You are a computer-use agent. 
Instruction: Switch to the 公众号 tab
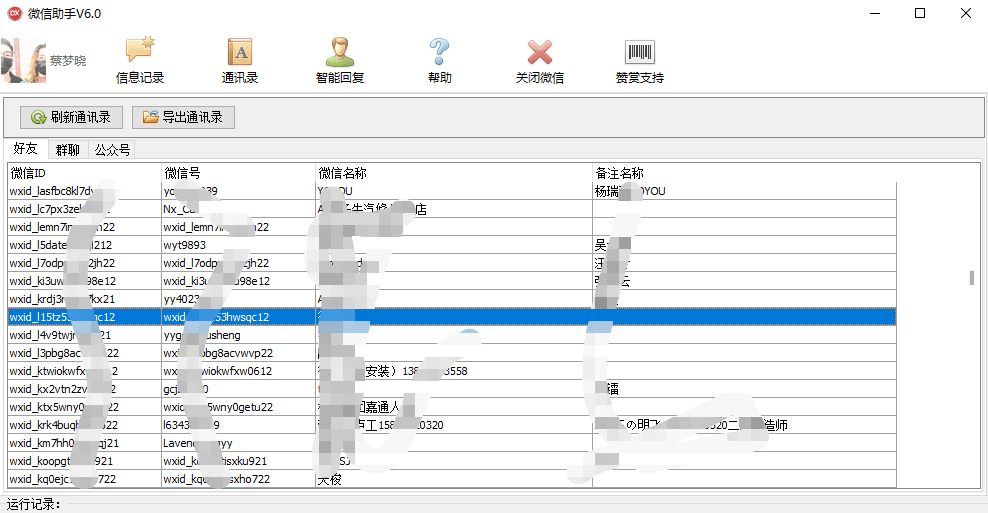(112, 150)
